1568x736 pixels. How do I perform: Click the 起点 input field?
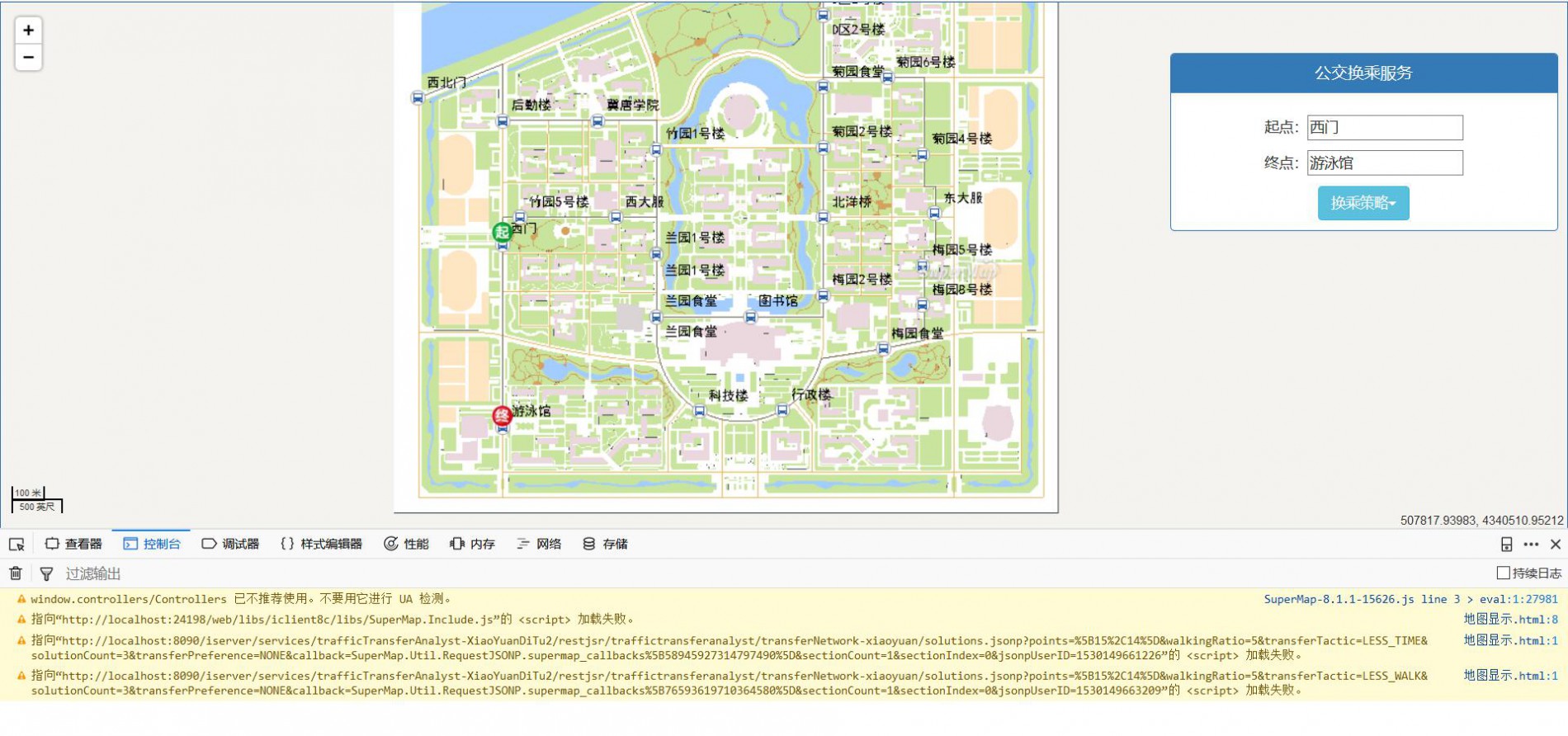1384,128
